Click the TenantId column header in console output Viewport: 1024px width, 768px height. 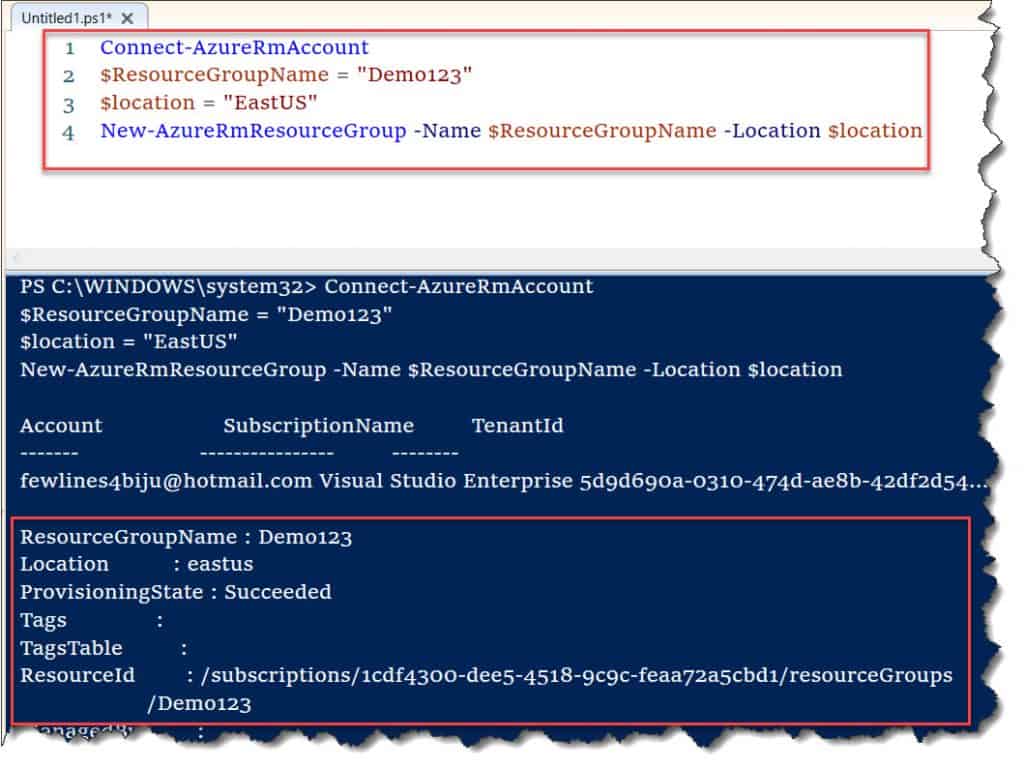click(x=518, y=425)
